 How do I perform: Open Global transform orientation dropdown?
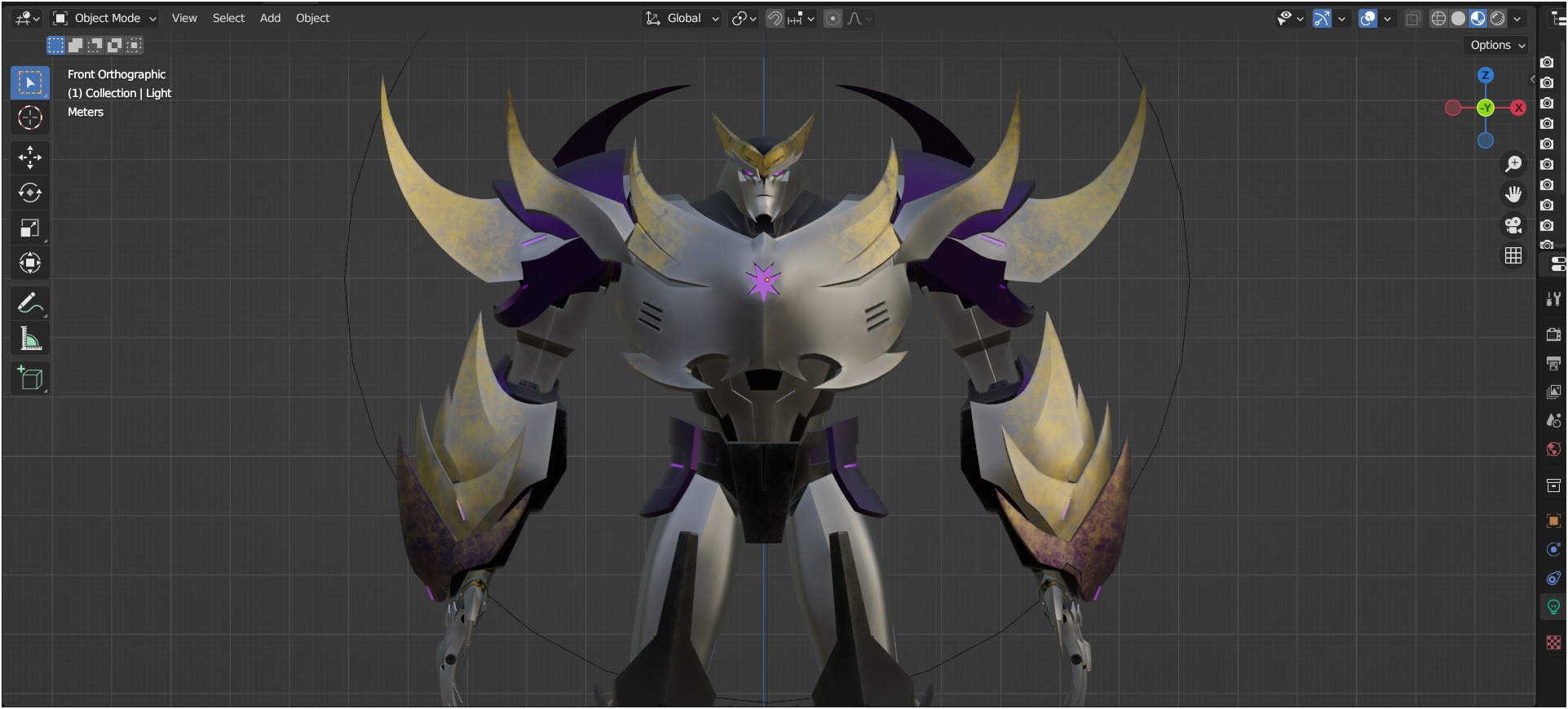pyautogui.click(x=682, y=18)
